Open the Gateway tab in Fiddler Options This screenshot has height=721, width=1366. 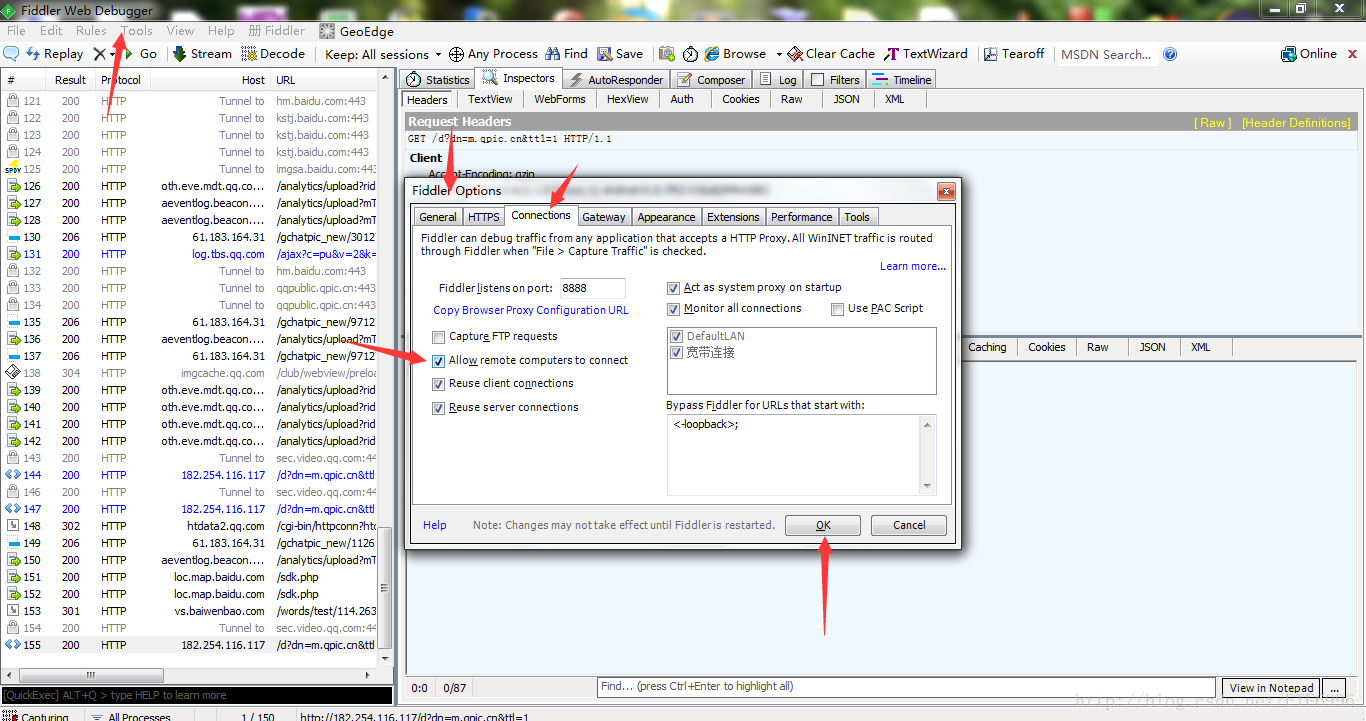pyautogui.click(x=604, y=216)
